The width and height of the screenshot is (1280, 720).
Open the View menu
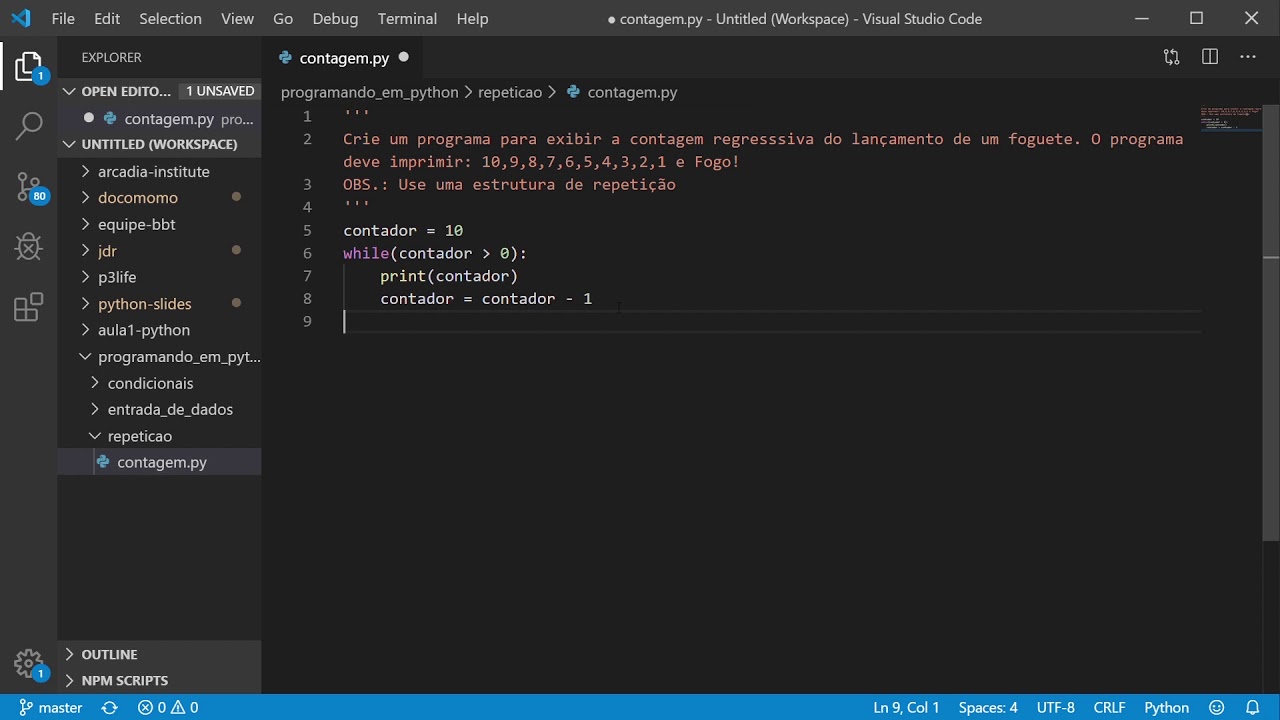pos(237,18)
